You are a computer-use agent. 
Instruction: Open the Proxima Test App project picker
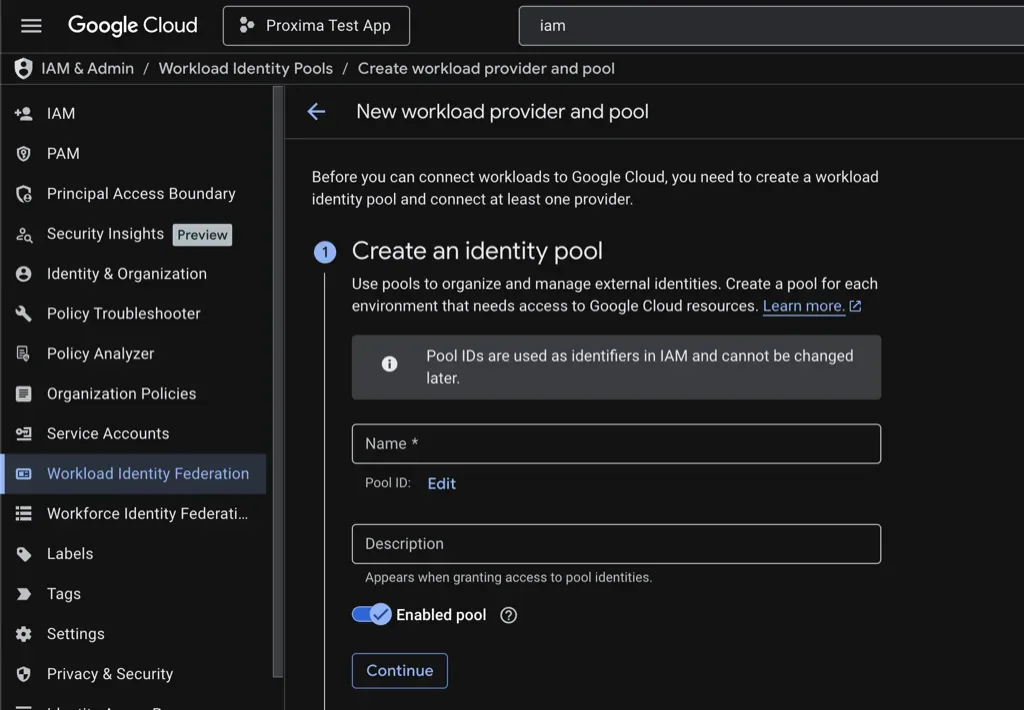coord(316,25)
